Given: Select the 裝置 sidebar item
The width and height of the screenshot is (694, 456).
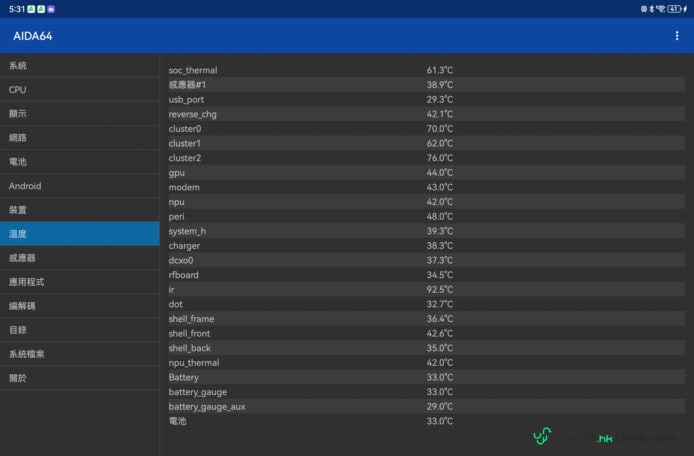Looking at the screenshot, I should click(79, 210).
